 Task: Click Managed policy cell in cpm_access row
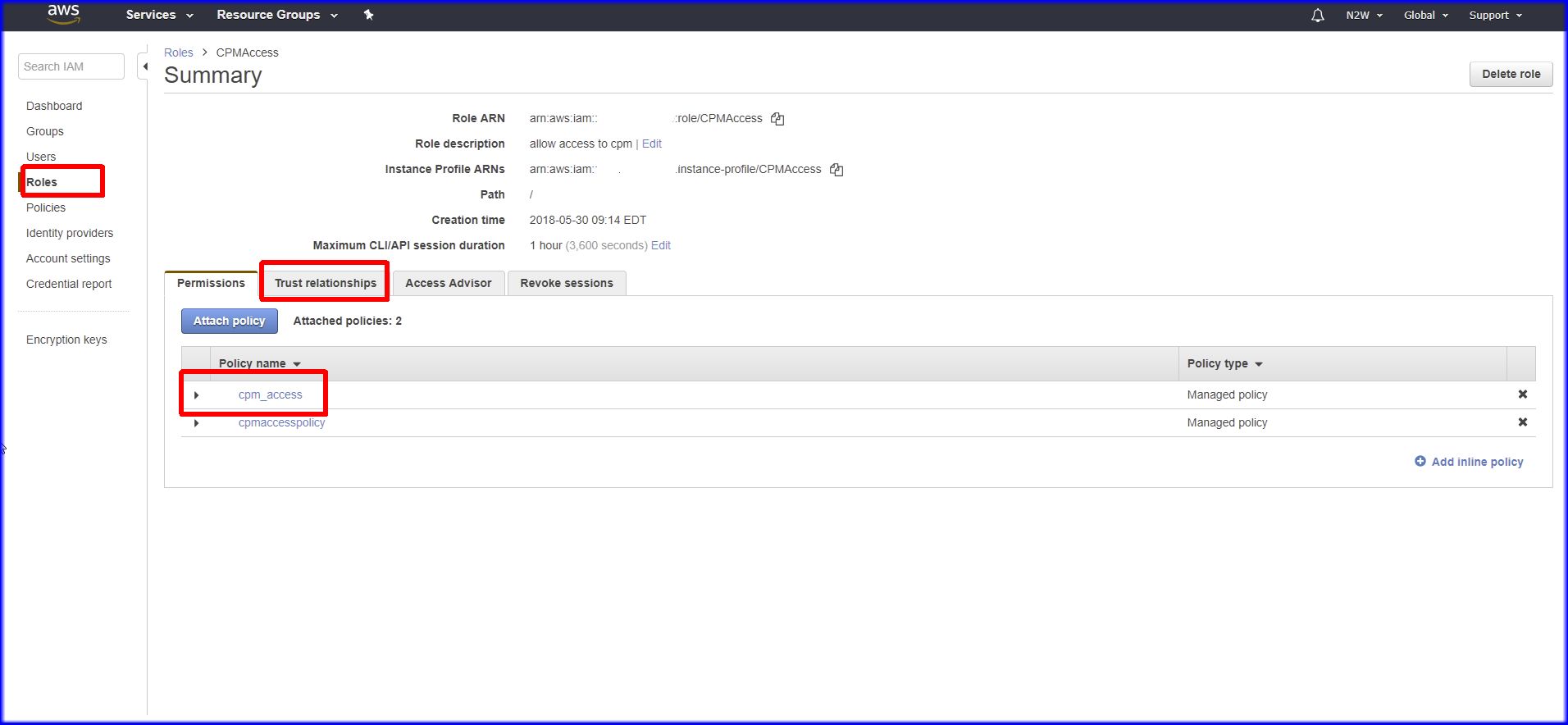point(1227,394)
